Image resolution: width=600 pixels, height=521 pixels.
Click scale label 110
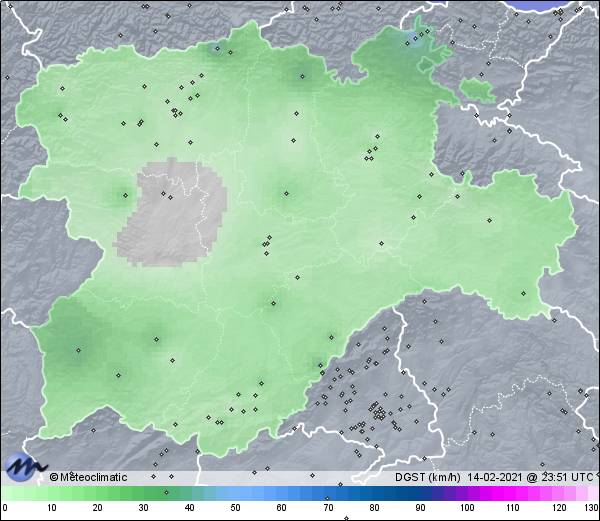(x=513, y=508)
